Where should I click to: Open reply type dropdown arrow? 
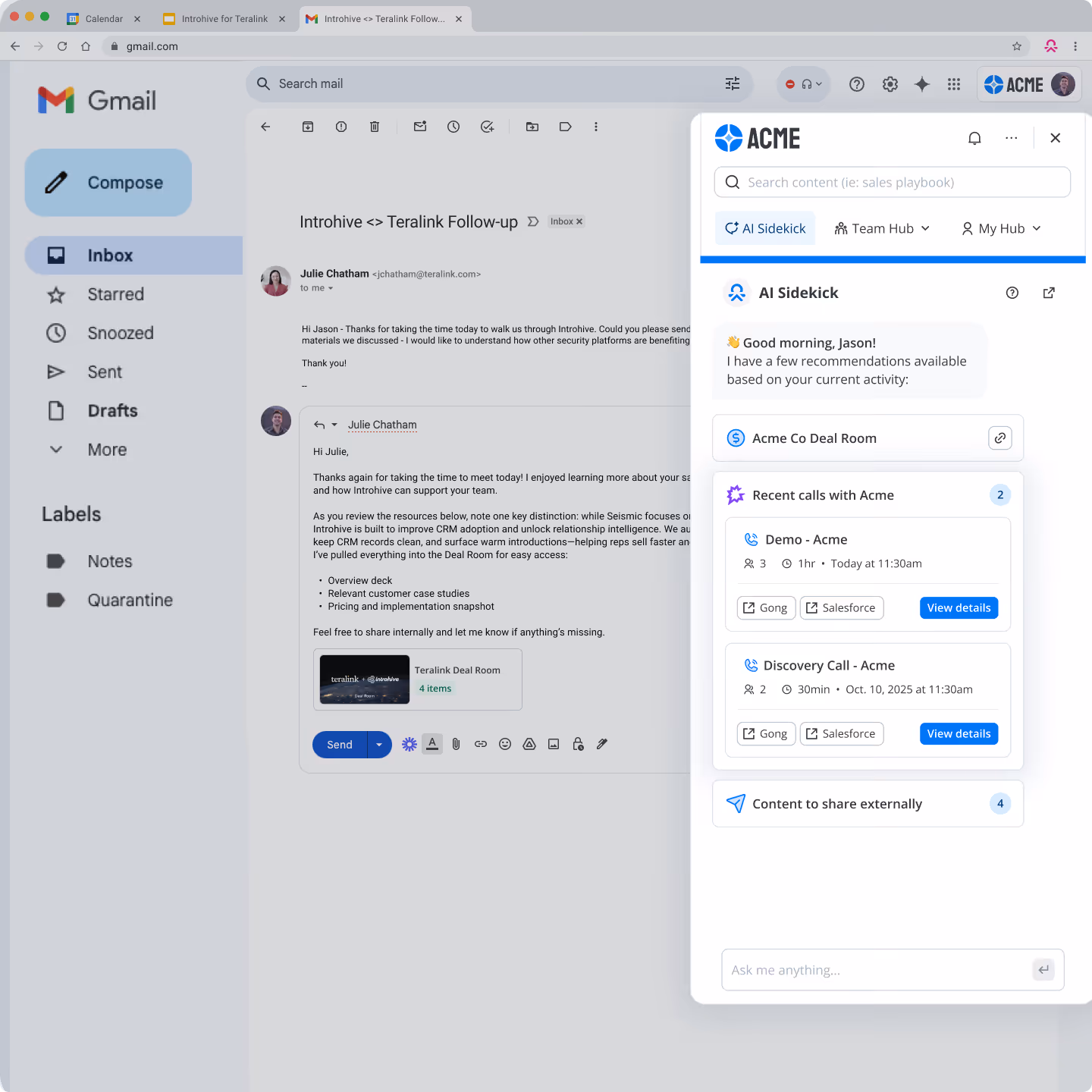click(x=334, y=425)
